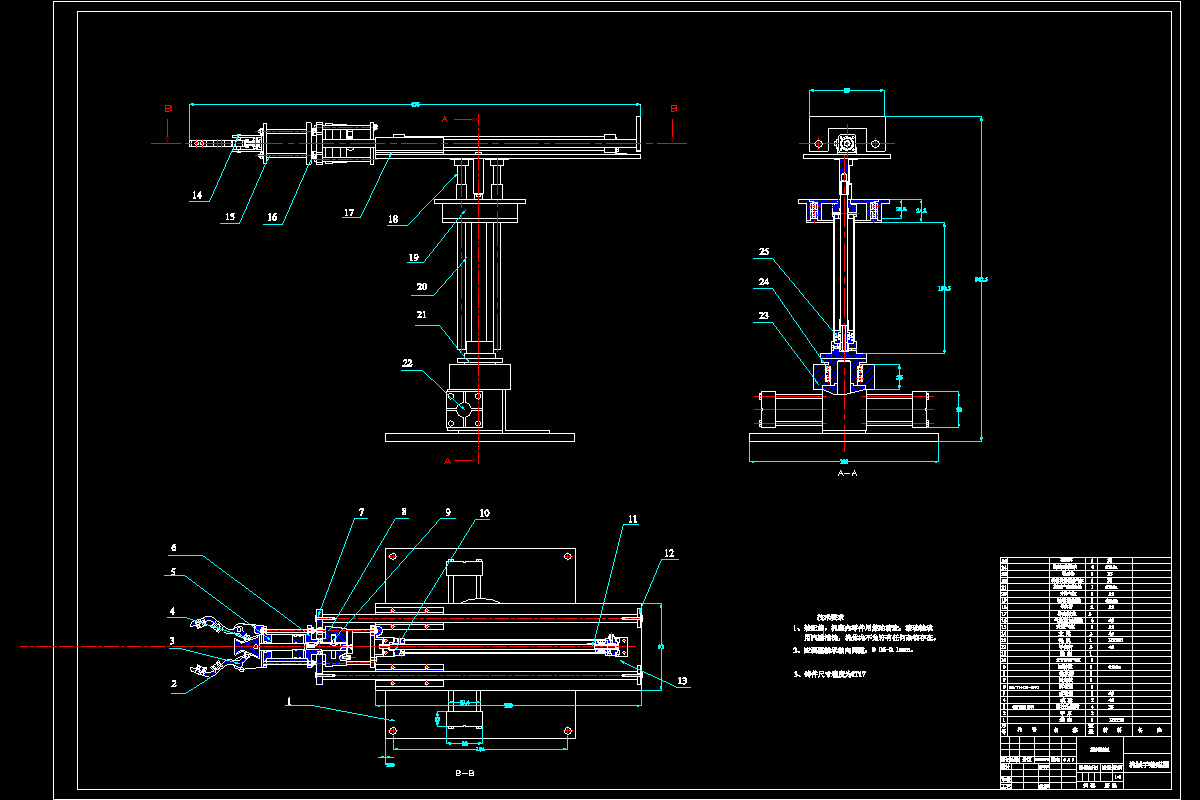Click part callout number 7
Image resolution: width=1200 pixels, height=800 pixels.
click(x=362, y=512)
